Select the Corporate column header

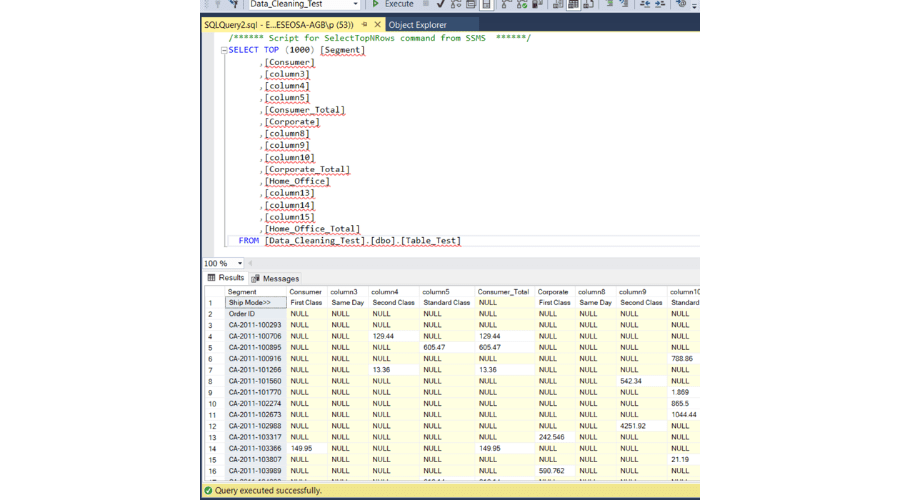point(554,292)
